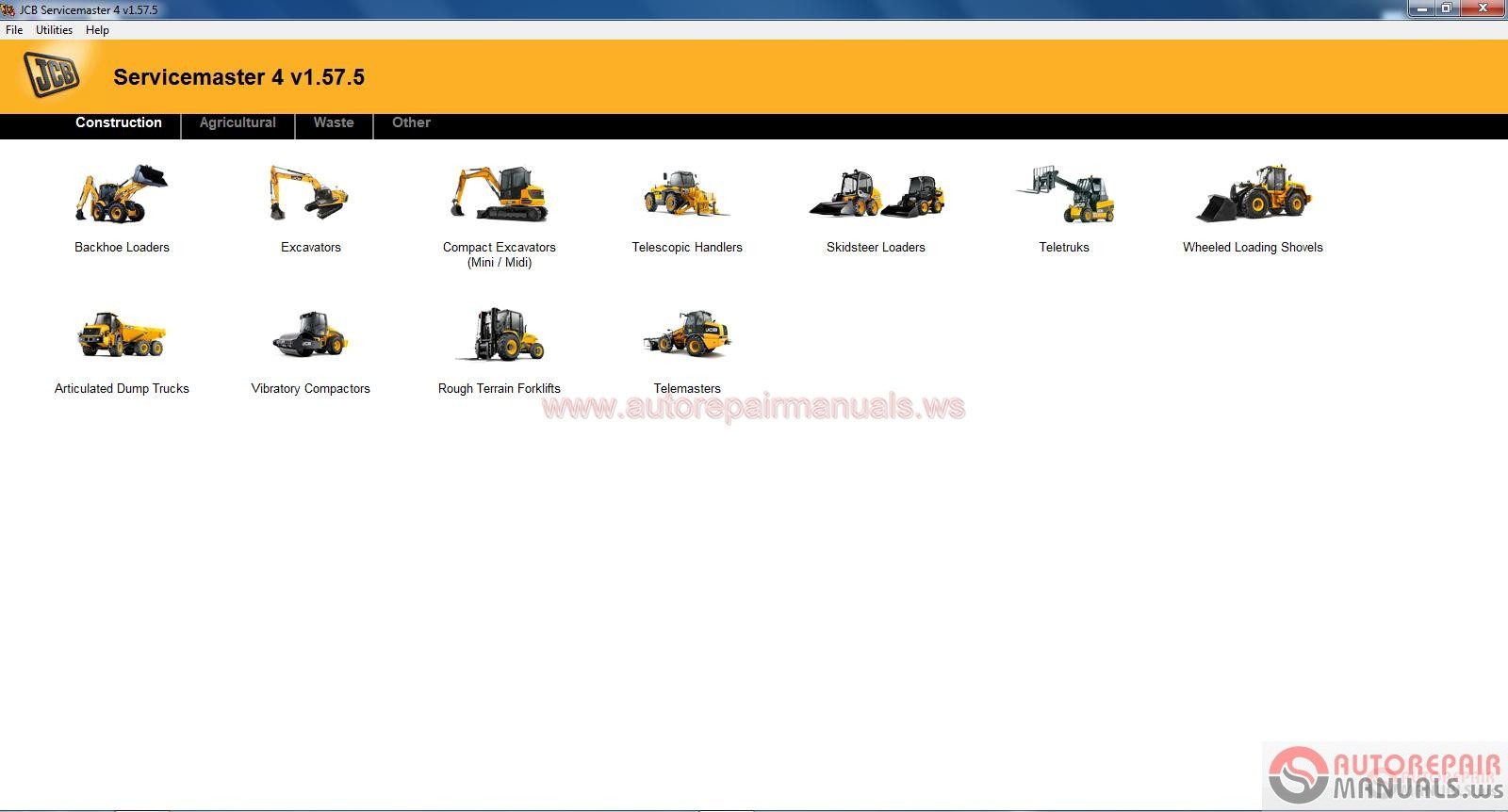Click the Rough Terrain Forklifts label
Screen dimensions: 1508x812
[x=499, y=388]
